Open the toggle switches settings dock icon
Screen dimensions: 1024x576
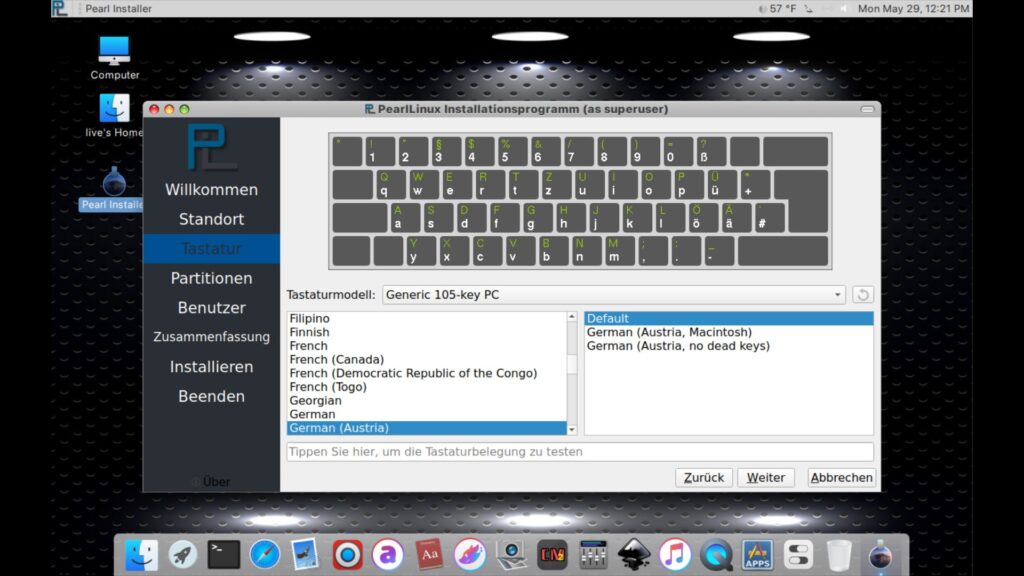click(x=798, y=554)
